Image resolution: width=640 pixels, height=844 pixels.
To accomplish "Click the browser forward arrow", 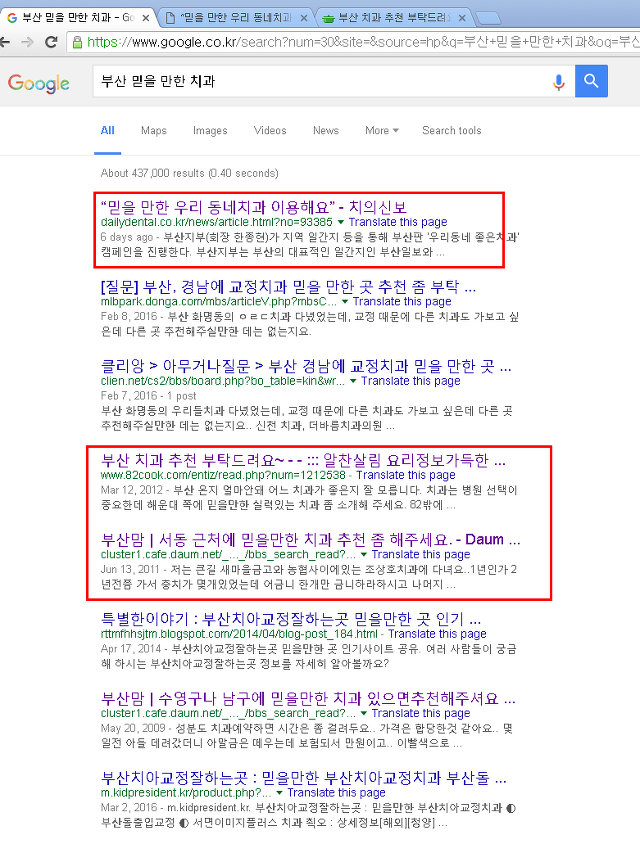I will click(27, 42).
